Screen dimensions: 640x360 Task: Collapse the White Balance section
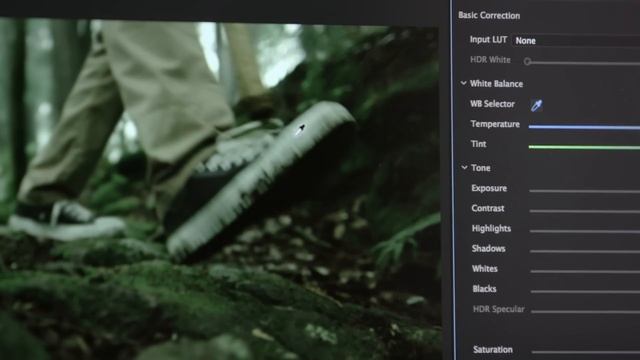[x=463, y=83]
